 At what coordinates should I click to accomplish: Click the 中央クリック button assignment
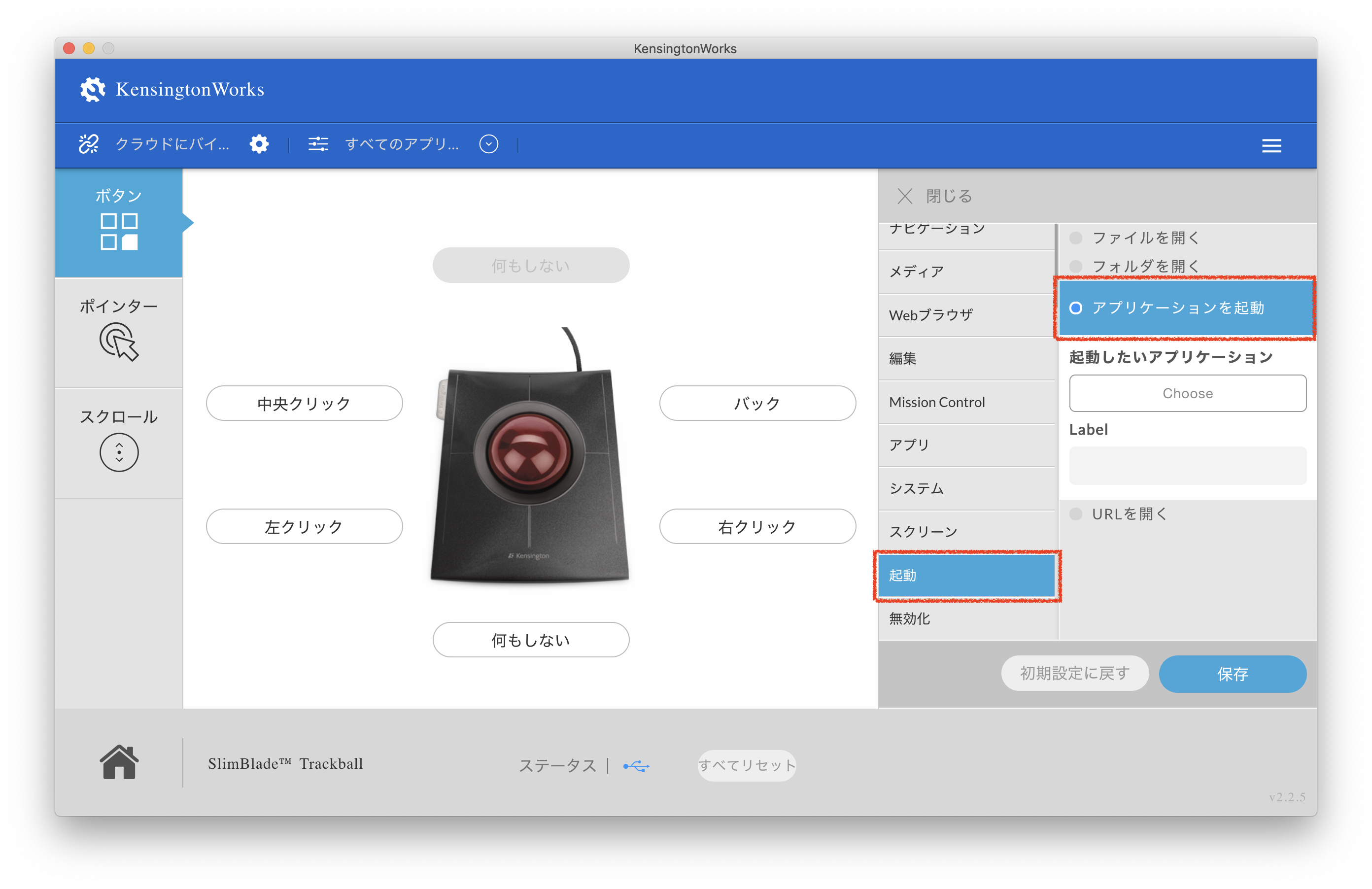point(304,403)
